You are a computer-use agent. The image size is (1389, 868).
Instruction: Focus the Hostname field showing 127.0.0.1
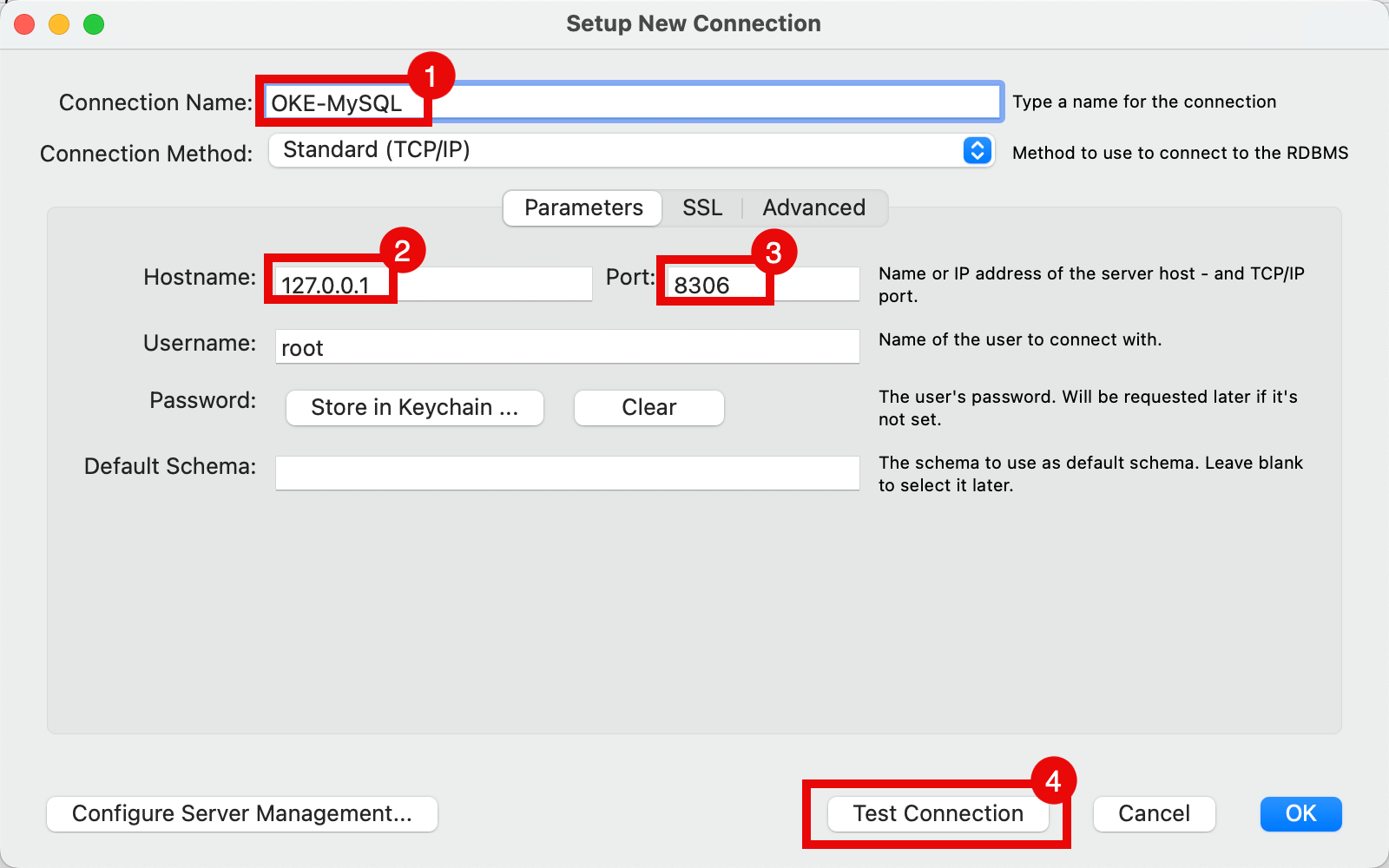486,285
